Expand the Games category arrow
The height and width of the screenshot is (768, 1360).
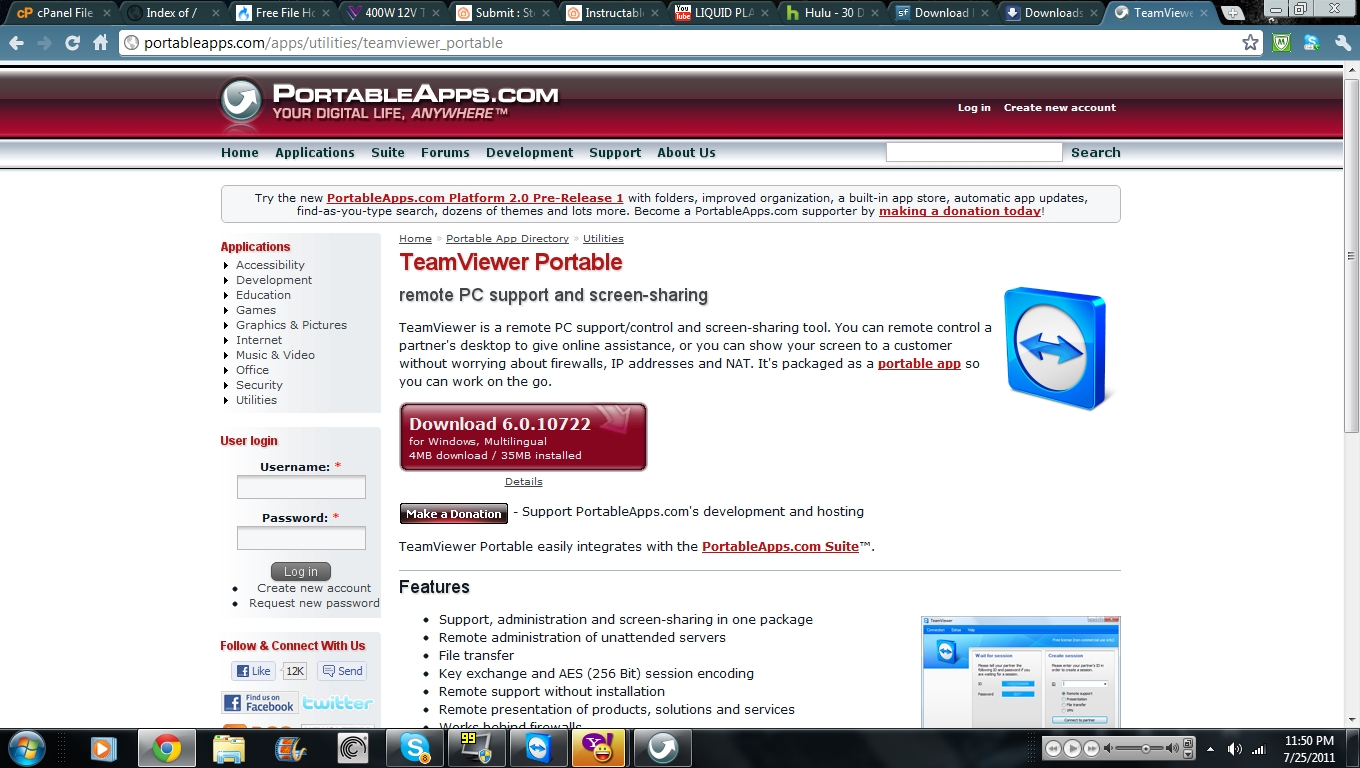click(226, 311)
